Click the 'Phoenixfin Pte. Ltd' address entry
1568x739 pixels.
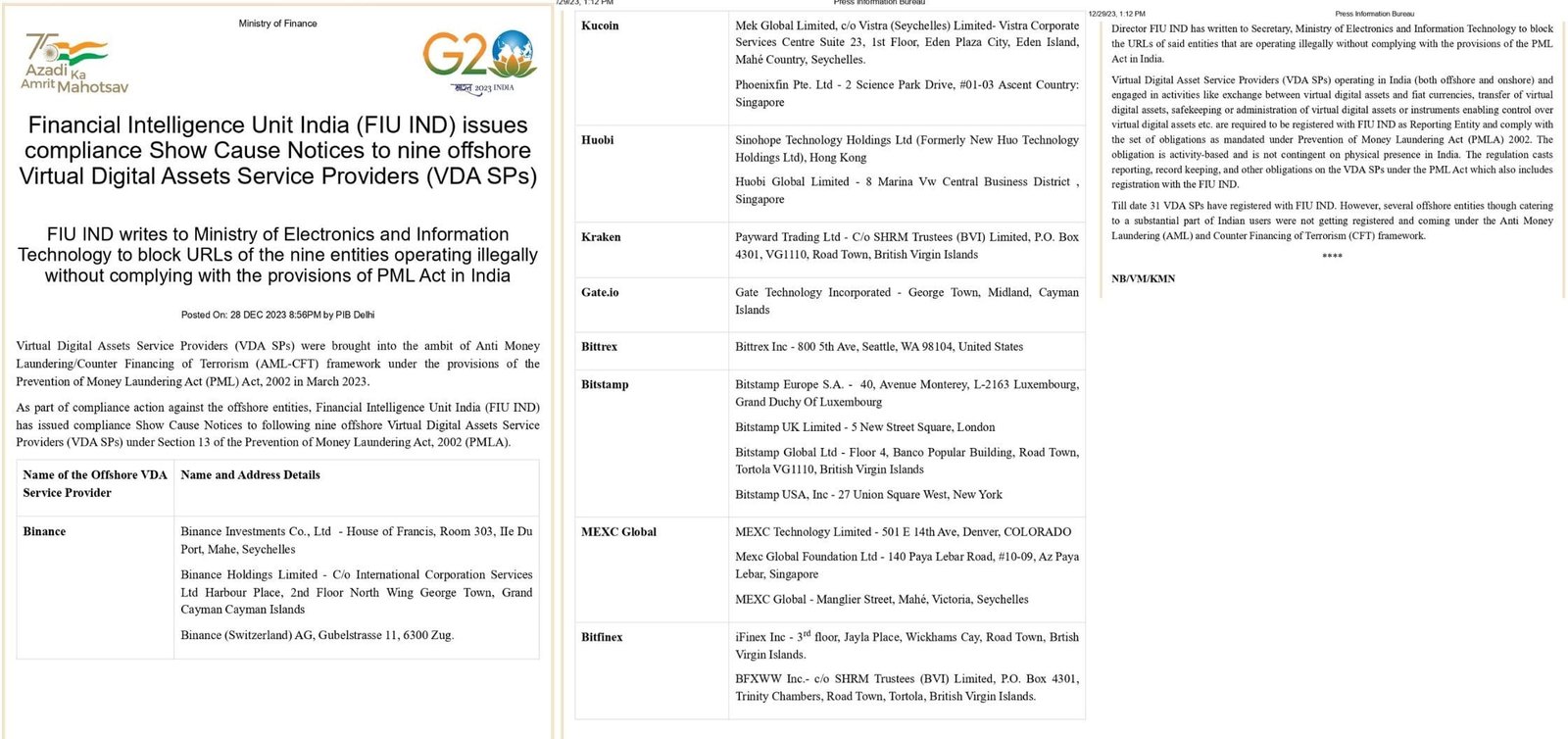click(907, 93)
